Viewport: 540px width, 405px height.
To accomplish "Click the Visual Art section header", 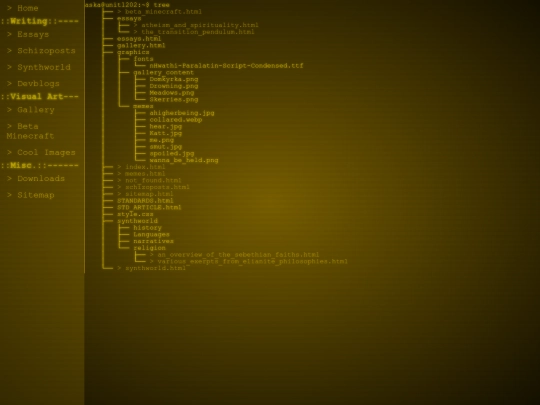I will tap(40, 97).
